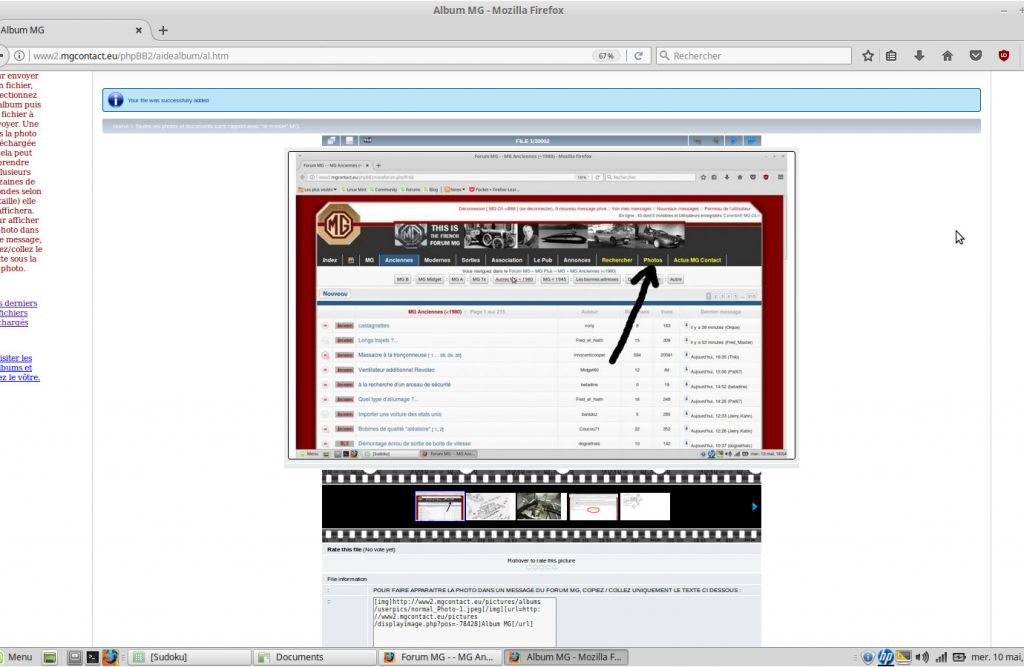Screen dimensions: 1024x667
Task: Open the Firefox bookmarks list icon
Action: click(891, 56)
